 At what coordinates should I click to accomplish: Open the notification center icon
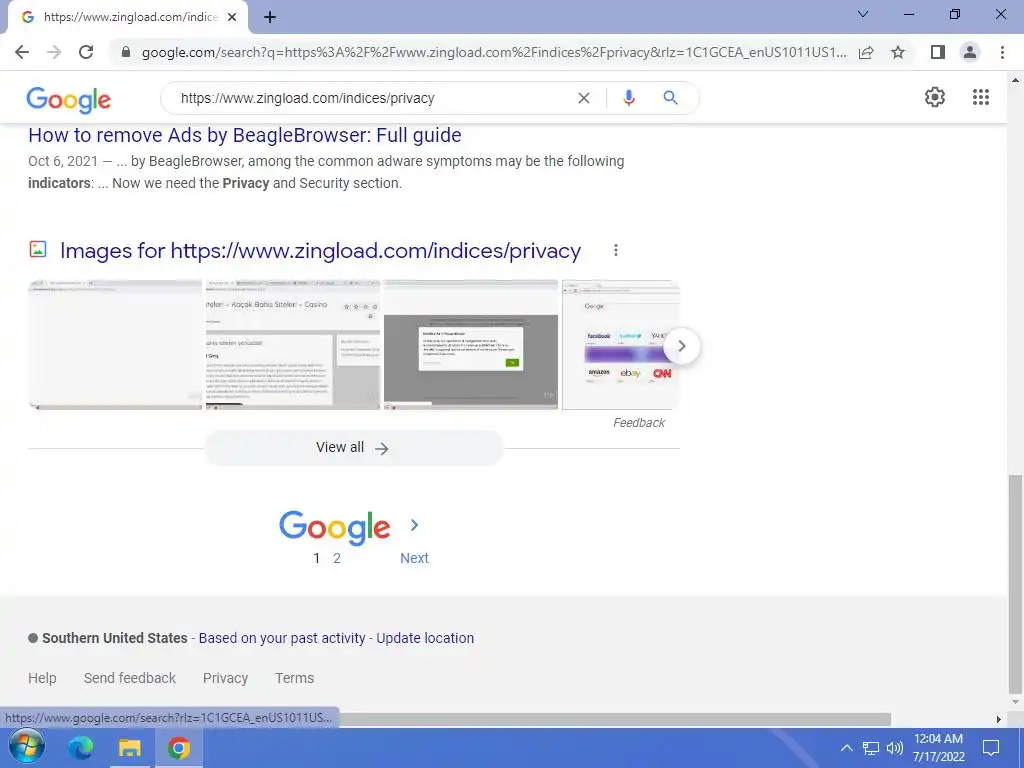[991, 748]
